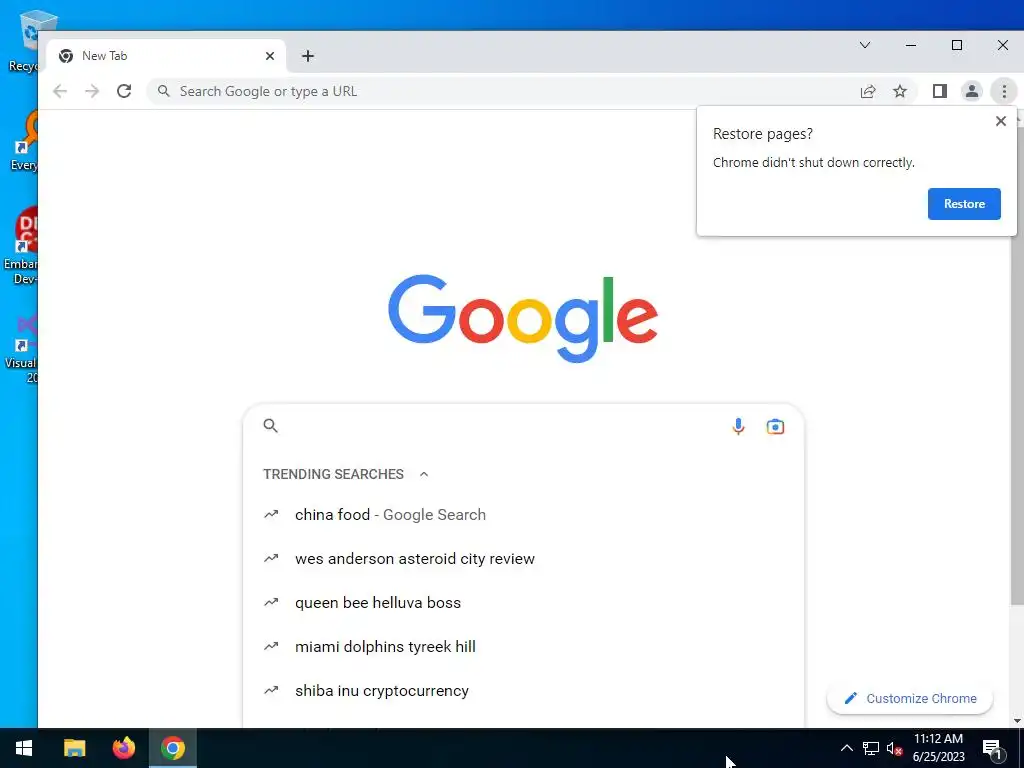Image resolution: width=1024 pixels, height=768 pixels.
Task: Click the Customize Chrome button
Action: 910,698
